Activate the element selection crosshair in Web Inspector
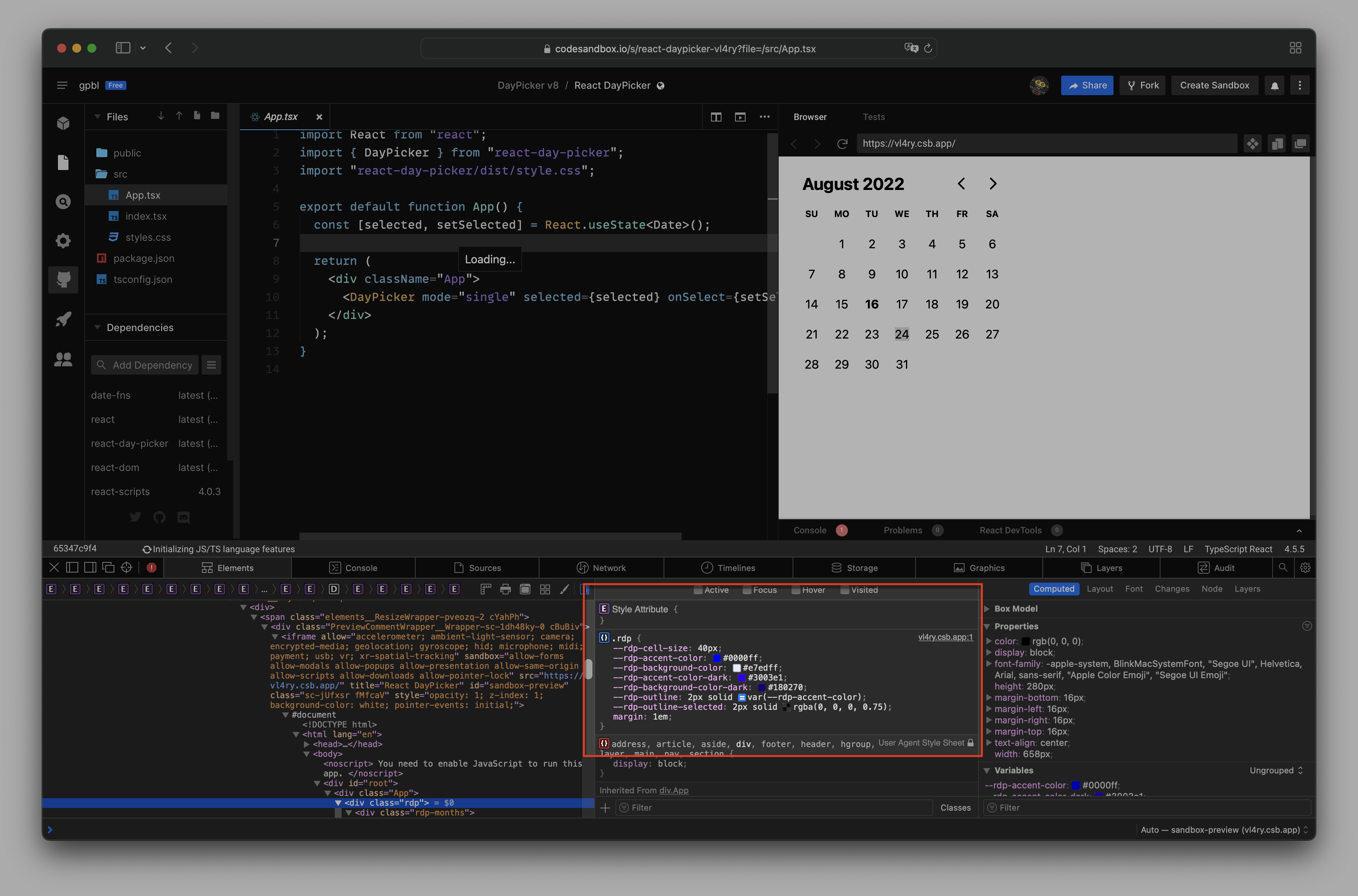Viewport: 1358px width, 896px height. point(127,567)
